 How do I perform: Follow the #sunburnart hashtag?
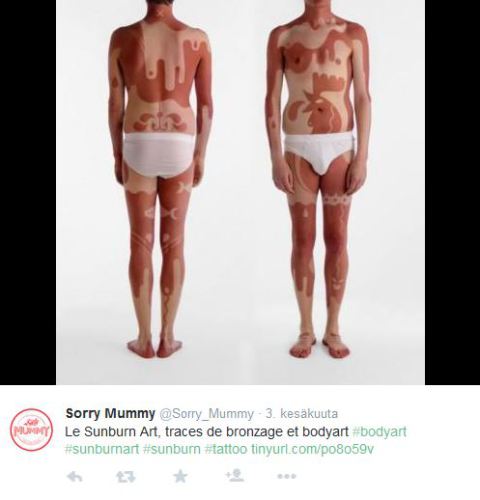click(102, 449)
